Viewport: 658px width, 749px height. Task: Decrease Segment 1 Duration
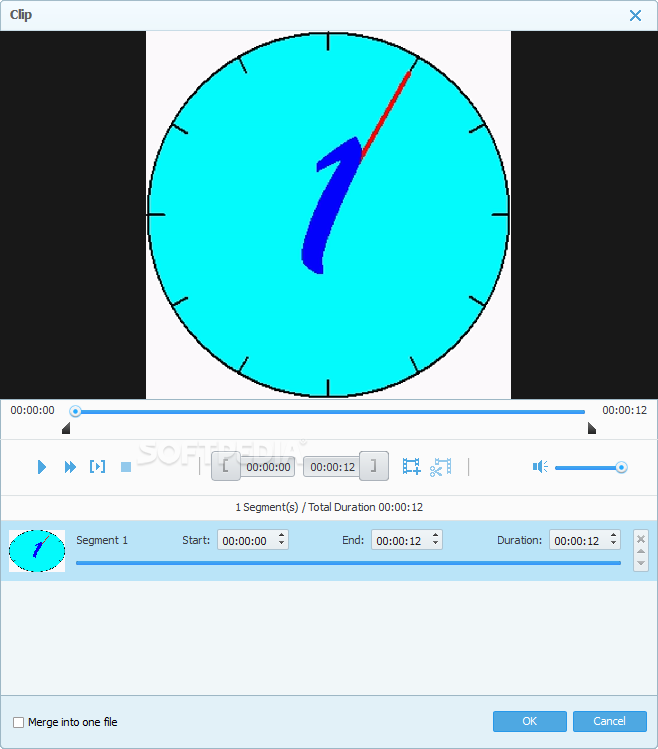[x=614, y=544]
